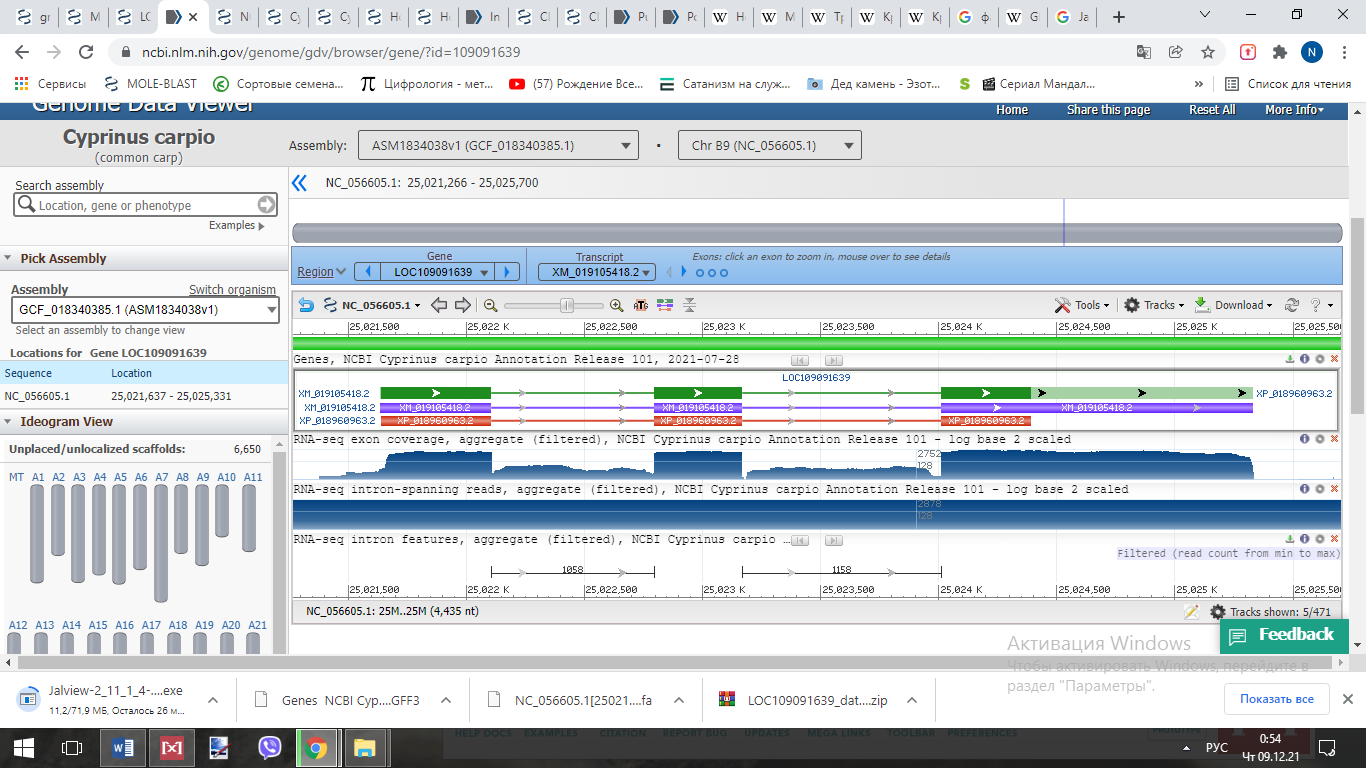
Task: Open the Windows Start menu
Action: click(22, 747)
